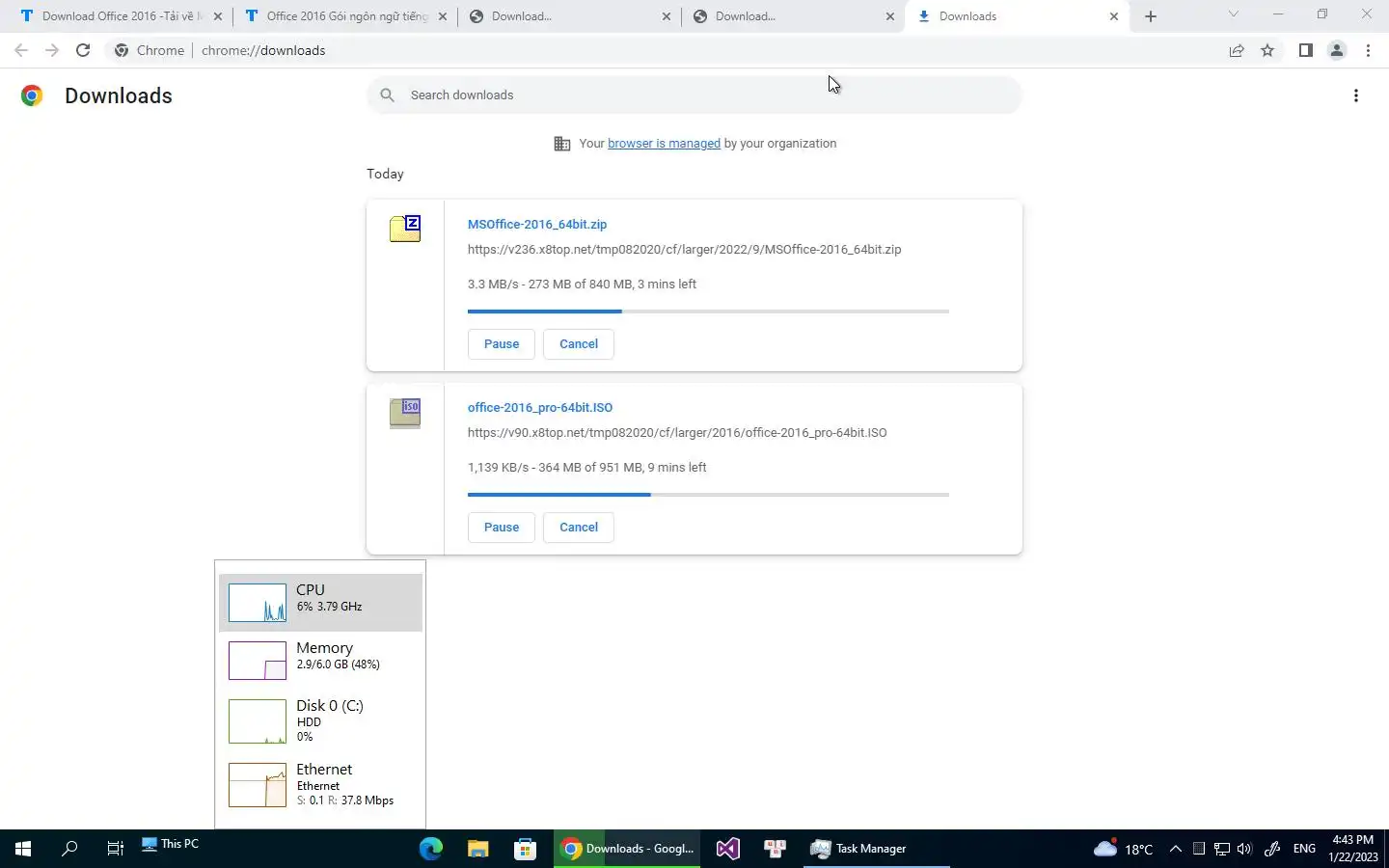Select Ethernet in Task Manager summary
Screen dimensions: 1389x868
coord(320,785)
